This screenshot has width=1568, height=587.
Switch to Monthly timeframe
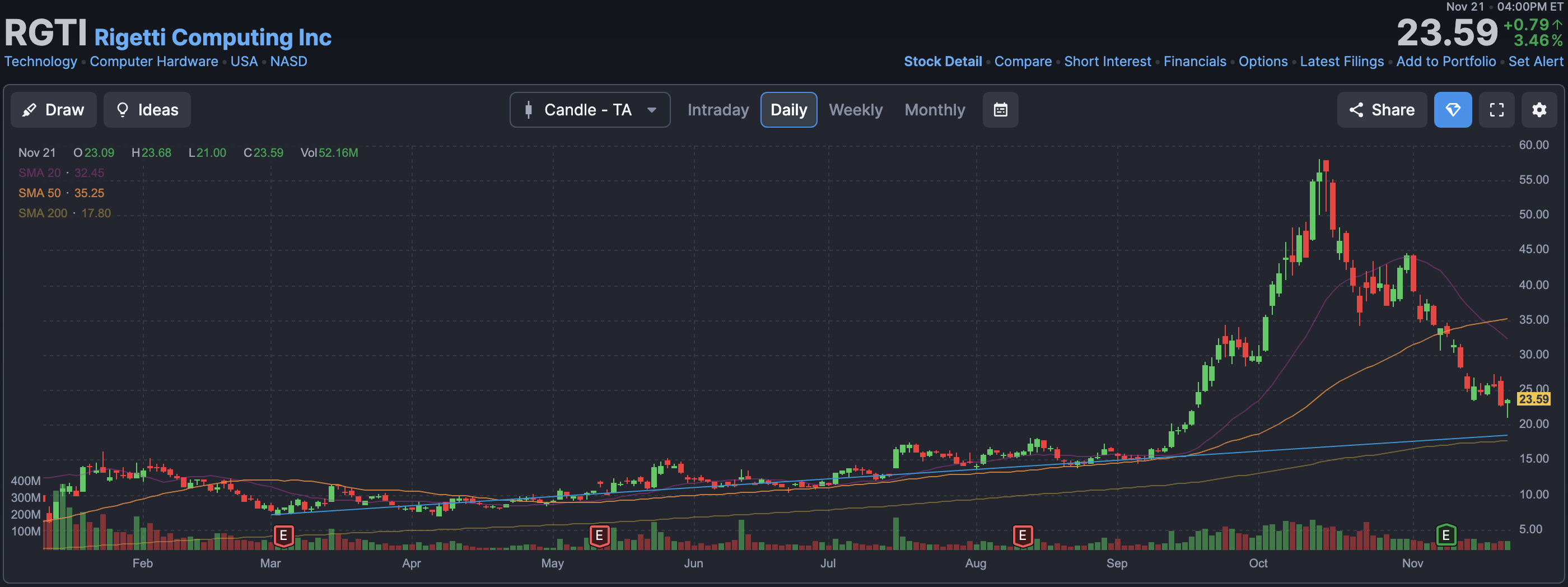(934, 110)
